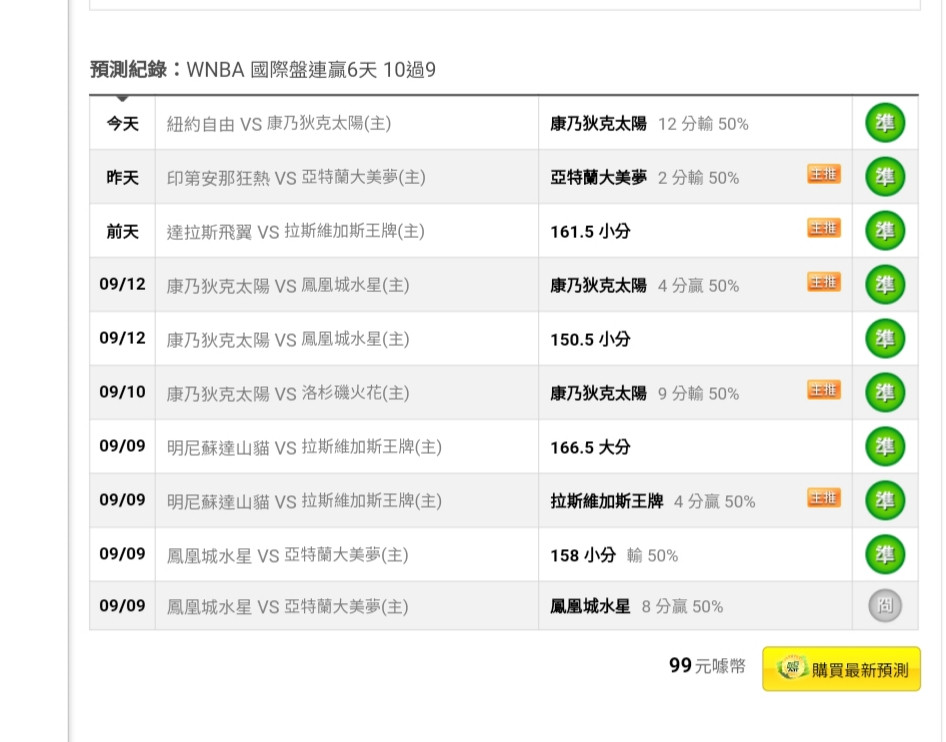Screen dimensions: 946x742
Task: Click 主推 badge in 09/12 康乃狄克太陽 4分贏 row
Action: click(x=824, y=282)
